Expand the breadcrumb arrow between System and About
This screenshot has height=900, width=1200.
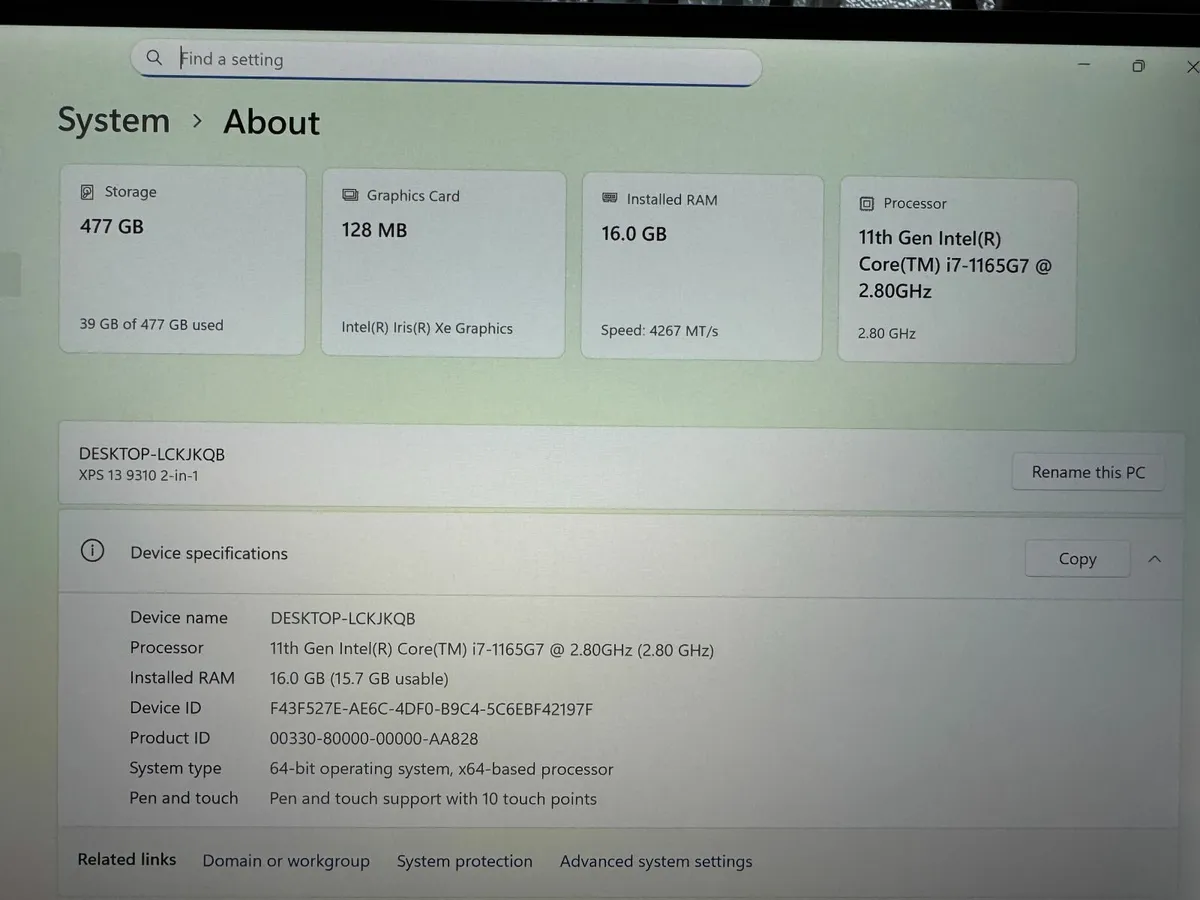pos(197,120)
